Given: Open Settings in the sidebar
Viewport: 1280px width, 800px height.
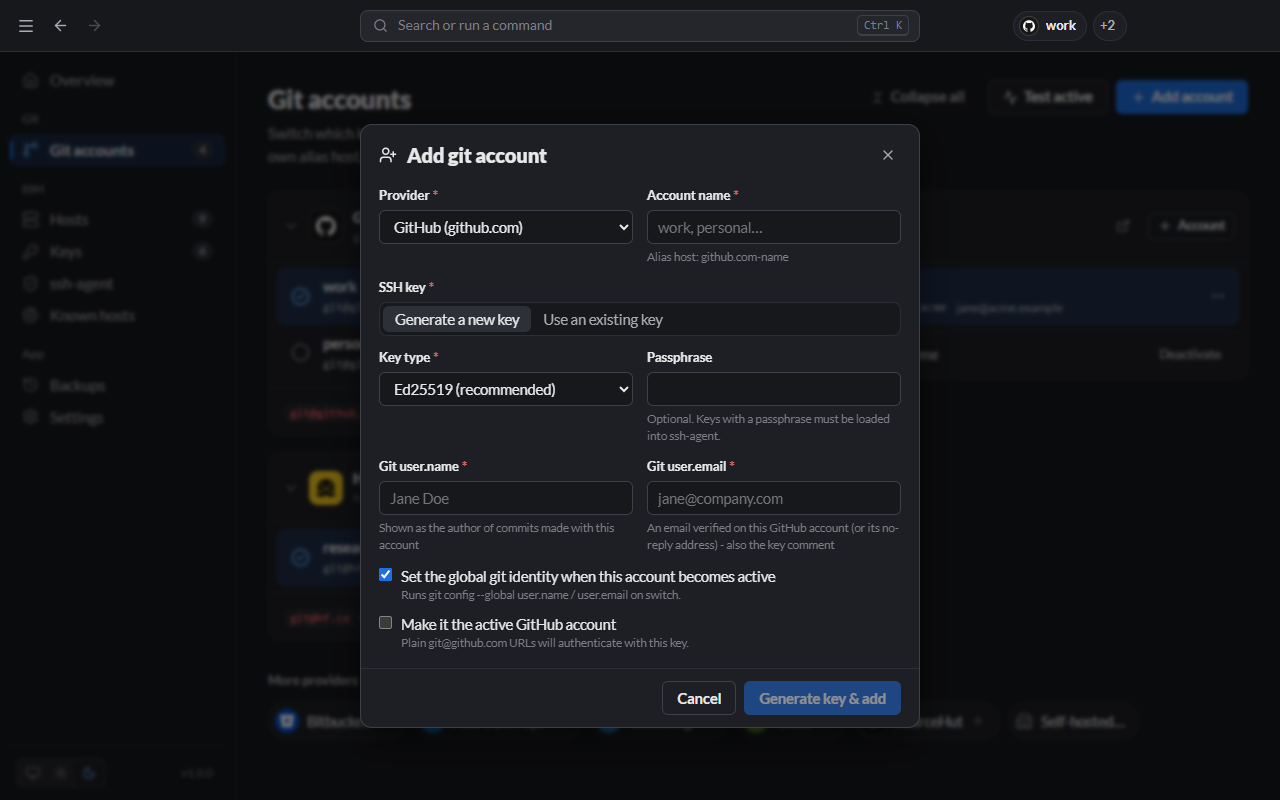Looking at the screenshot, I should pos(117,417).
